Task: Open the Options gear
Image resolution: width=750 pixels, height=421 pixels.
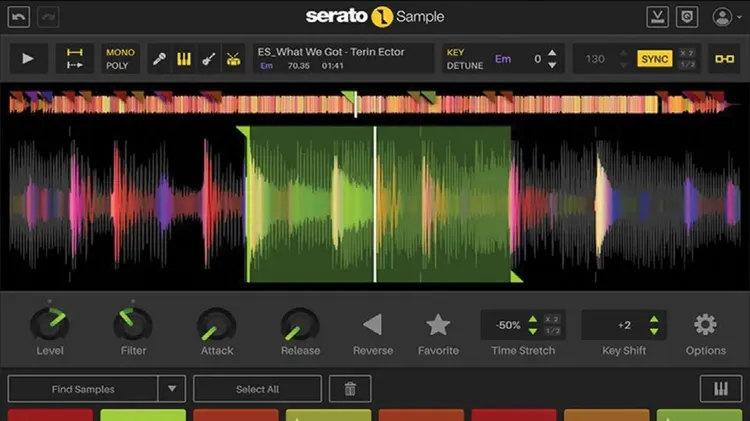Action: 706,325
